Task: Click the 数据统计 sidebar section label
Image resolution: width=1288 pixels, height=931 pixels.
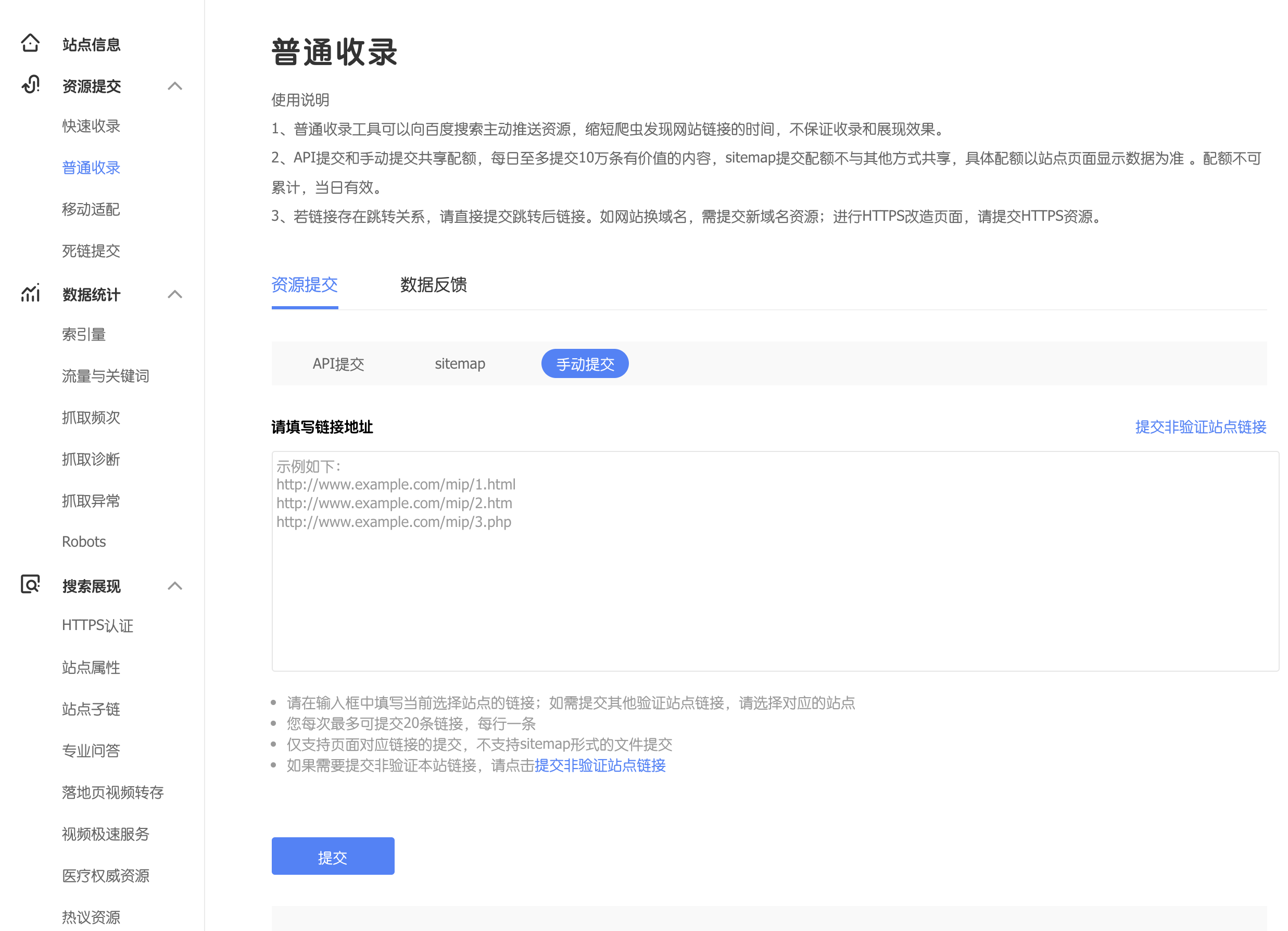Action: (92, 294)
